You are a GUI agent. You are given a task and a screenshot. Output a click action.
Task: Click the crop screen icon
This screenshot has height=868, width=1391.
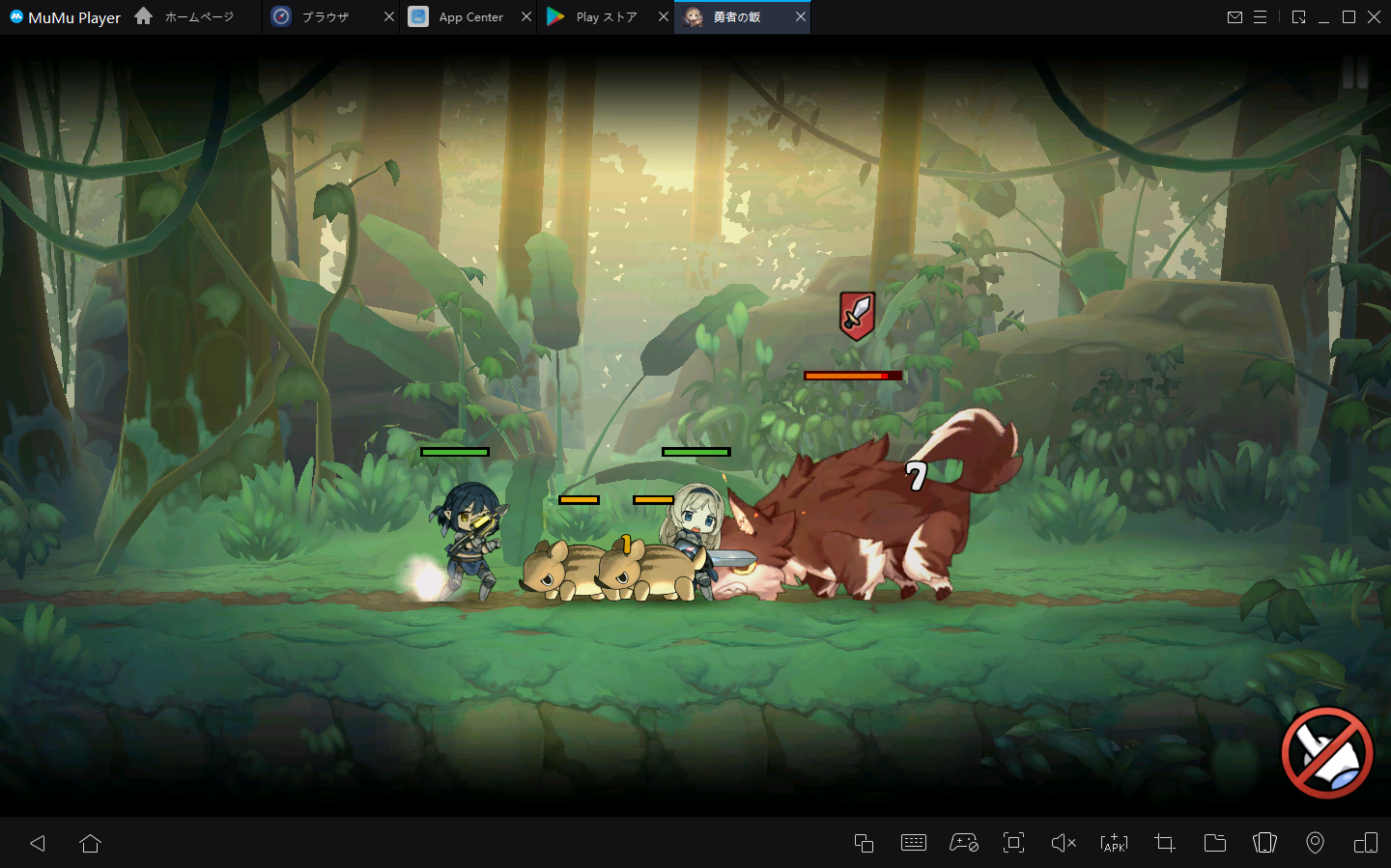[x=1165, y=843]
